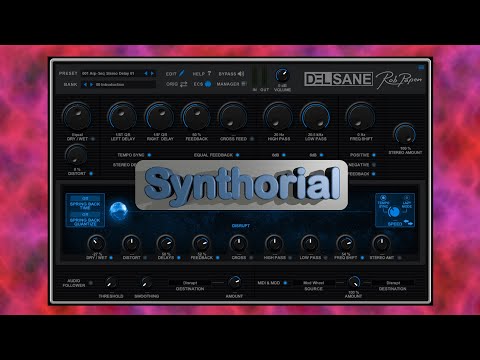Click the main Volume knob

pyautogui.click(x=282, y=76)
